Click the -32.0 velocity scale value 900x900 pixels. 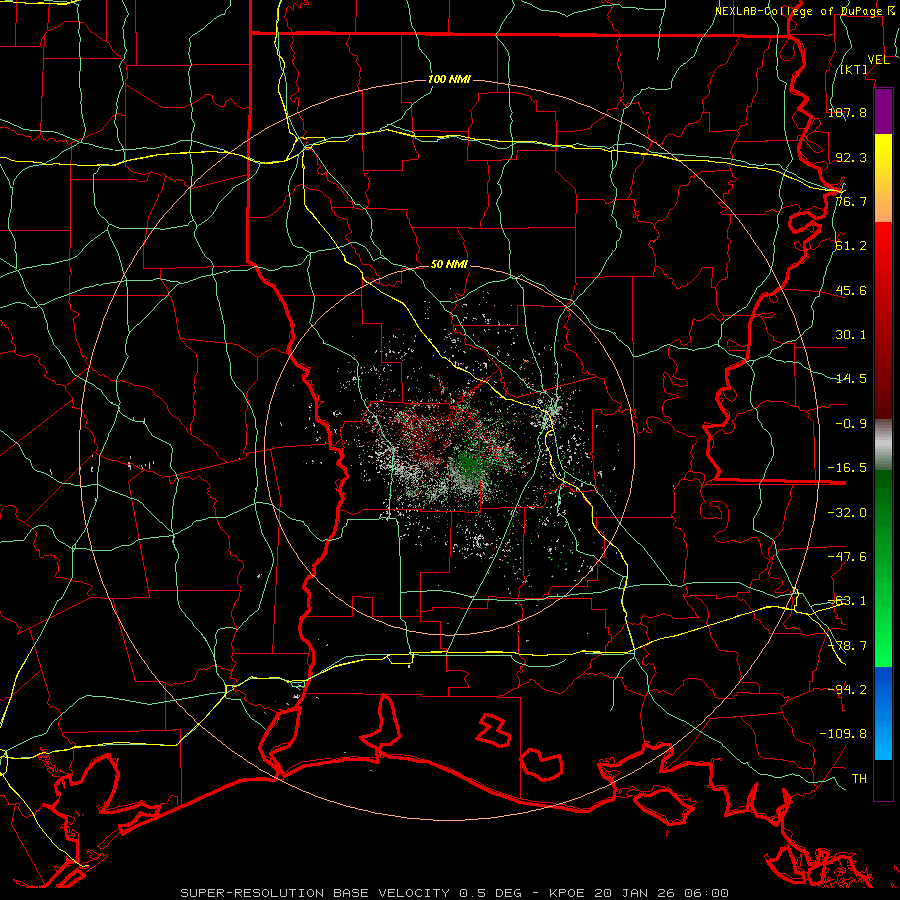pyautogui.click(x=847, y=513)
